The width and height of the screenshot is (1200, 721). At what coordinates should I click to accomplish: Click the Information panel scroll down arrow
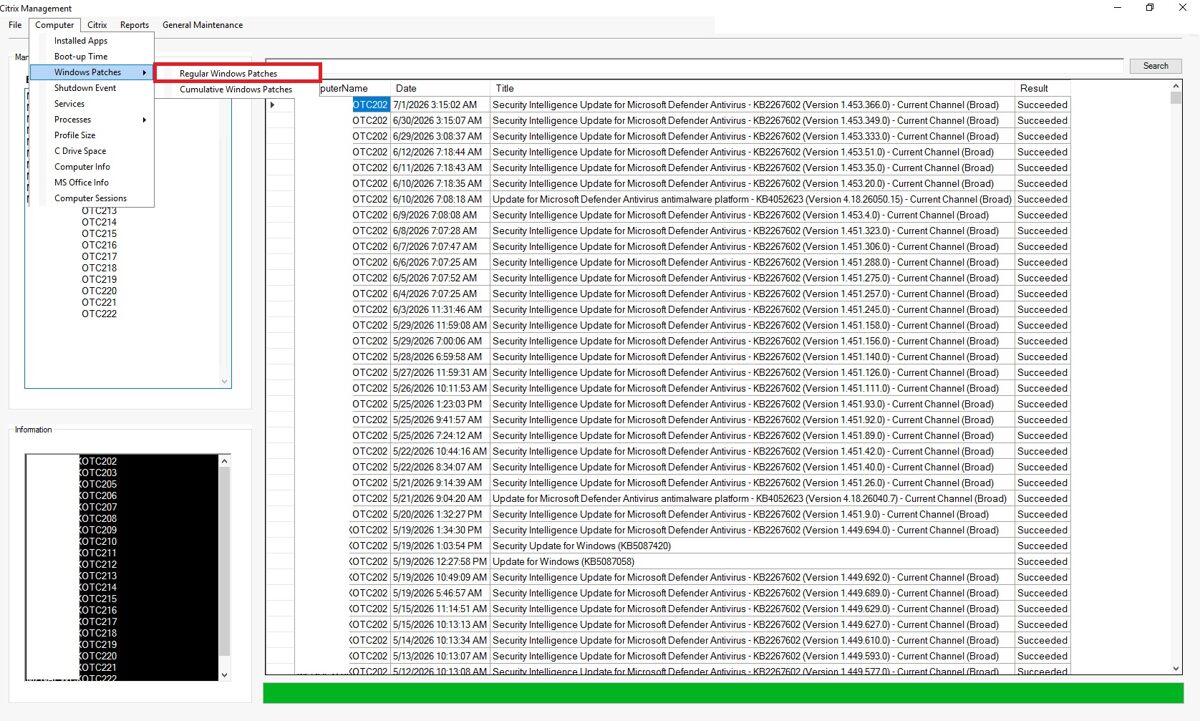pyautogui.click(x=224, y=674)
